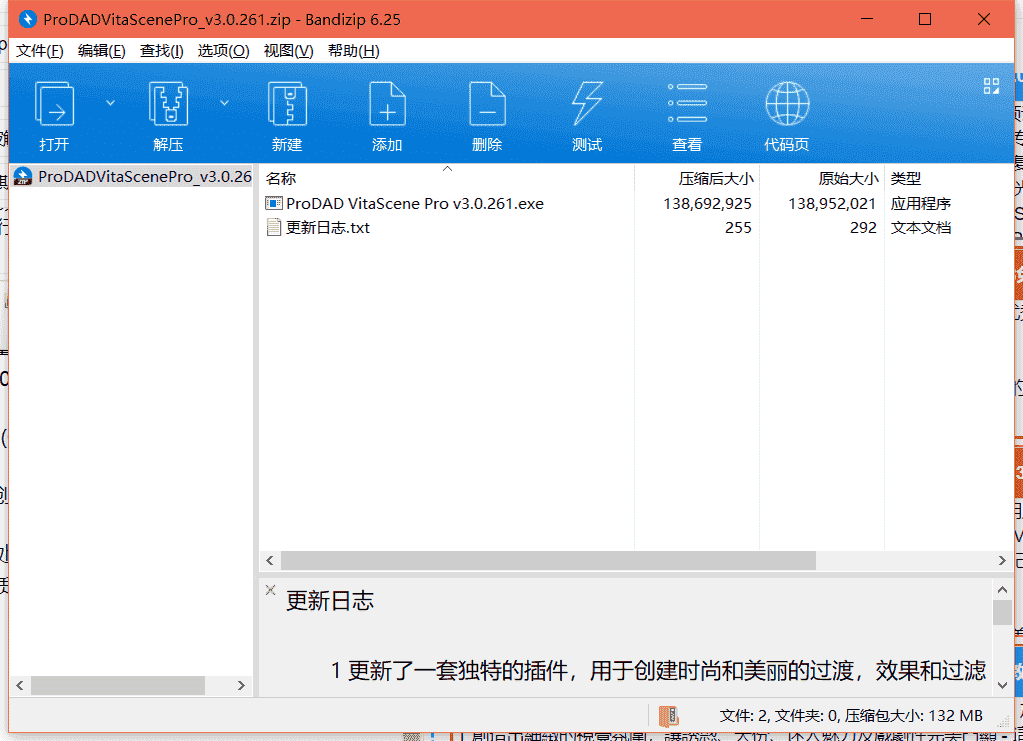Open the 视图(V) menu
1023x741 pixels.
(x=288, y=51)
